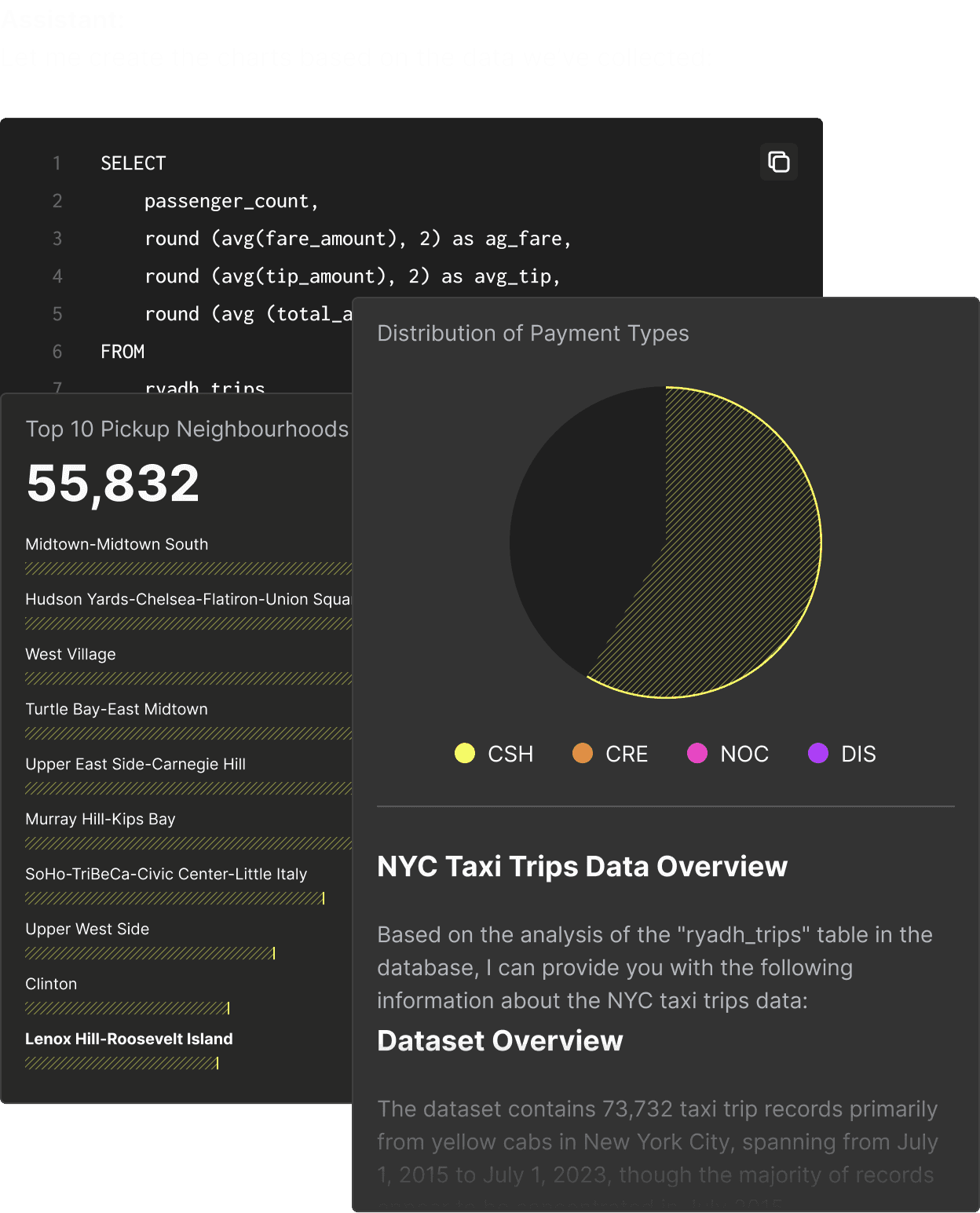Screen dimensions: 980x1213
Task: Click the DIS legend label
Action: point(858,754)
